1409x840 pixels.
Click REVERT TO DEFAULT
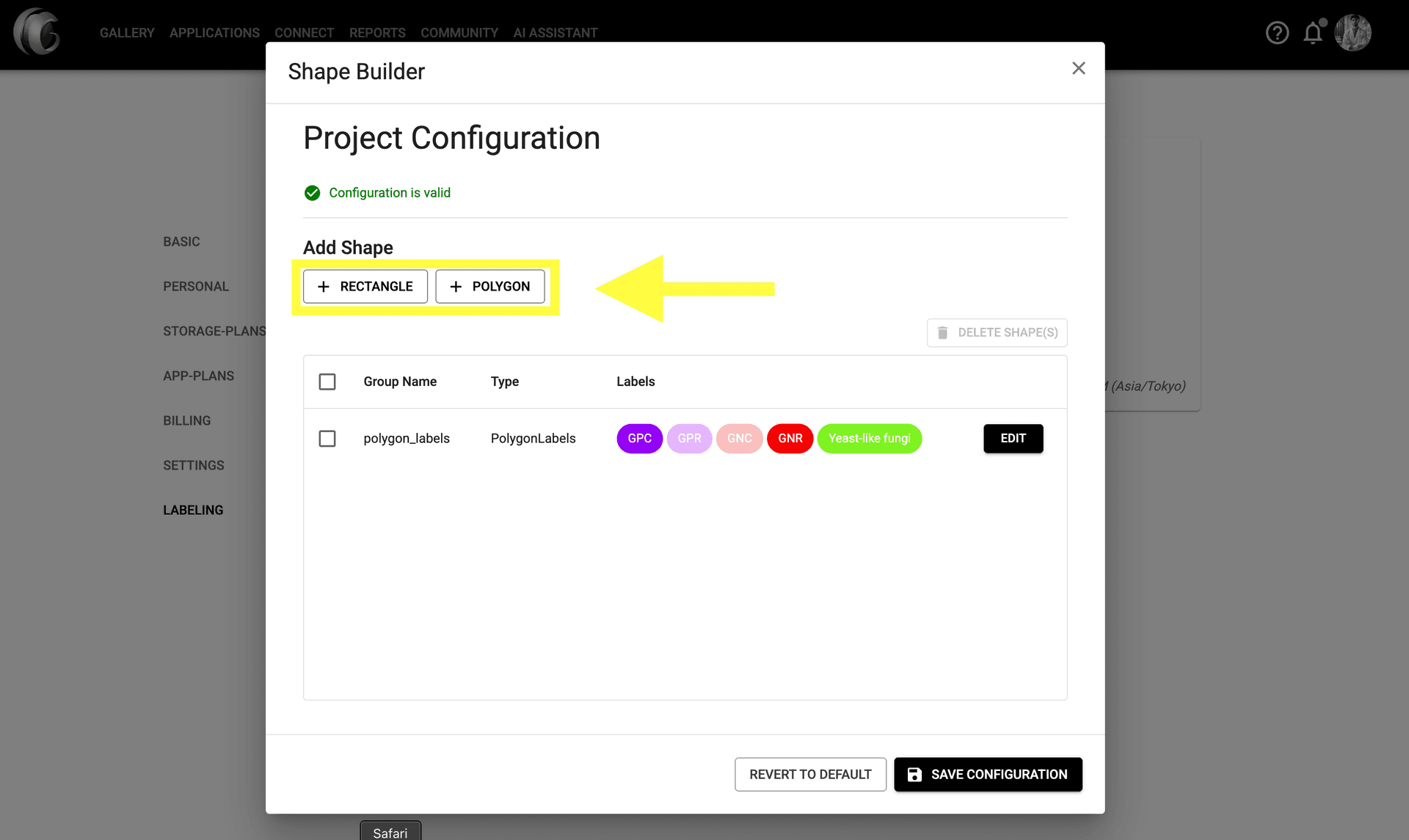[x=809, y=774]
